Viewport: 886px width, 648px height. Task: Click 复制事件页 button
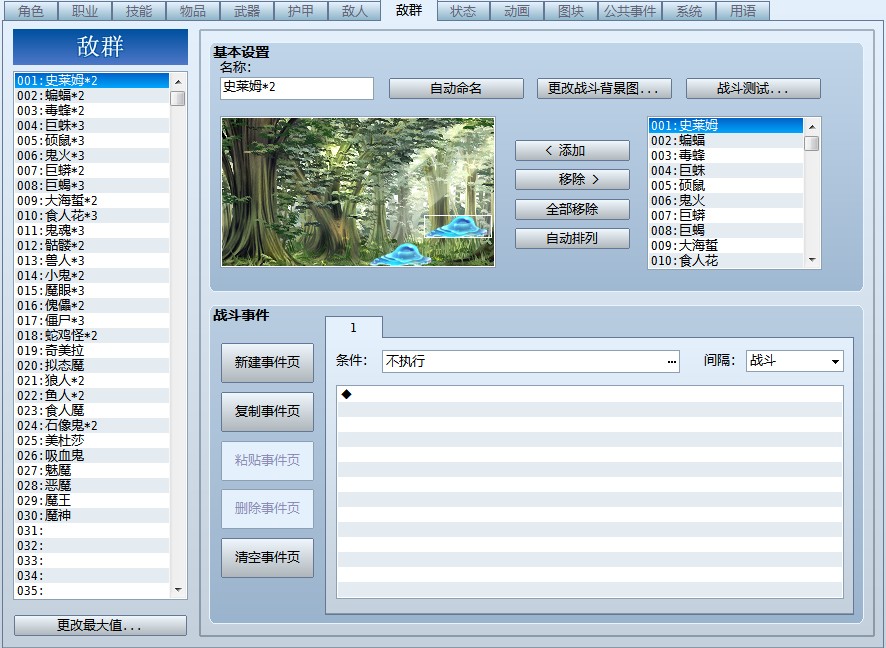pyautogui.click(x=267, y=411)
